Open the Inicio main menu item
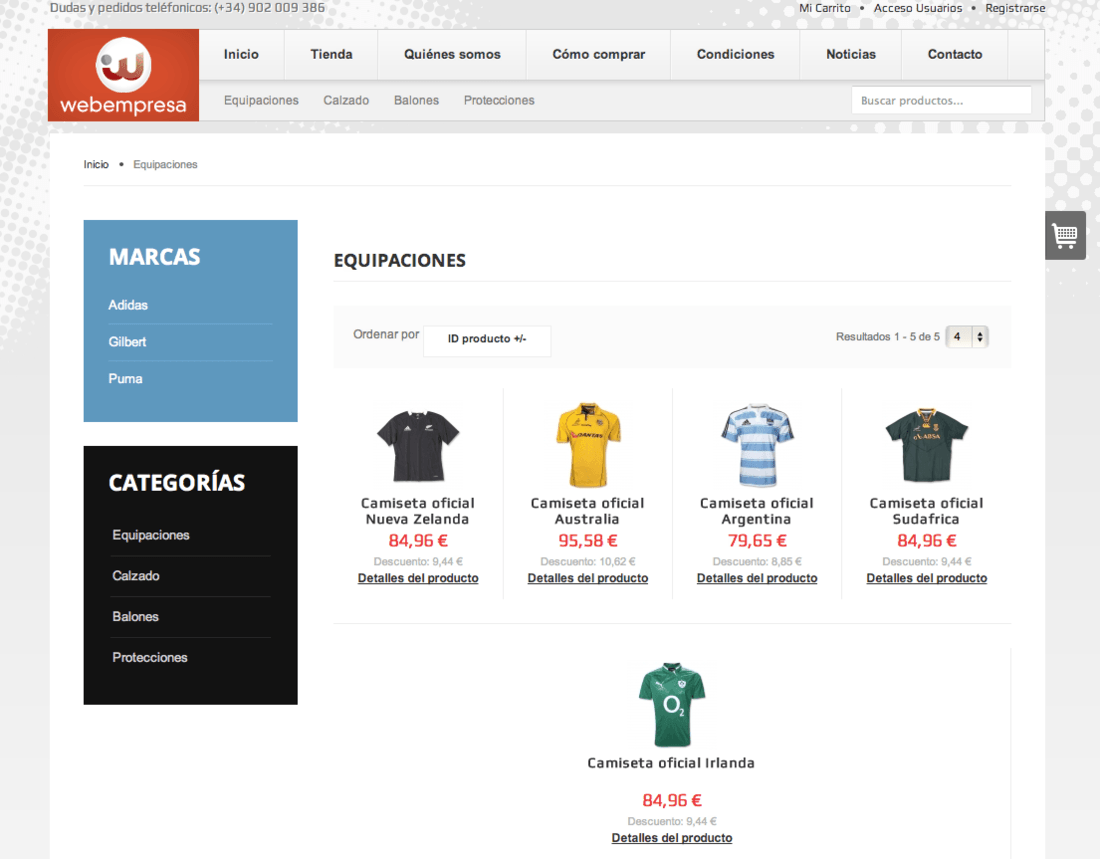The width and height of the screenshot is (1100, 859). click(x=241, y=54)
